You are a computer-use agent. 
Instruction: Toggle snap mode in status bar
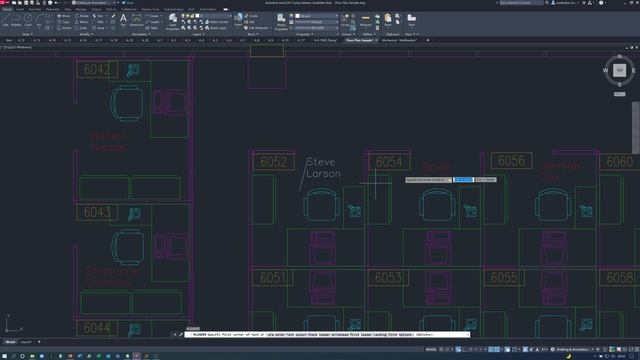coord(447,349)
